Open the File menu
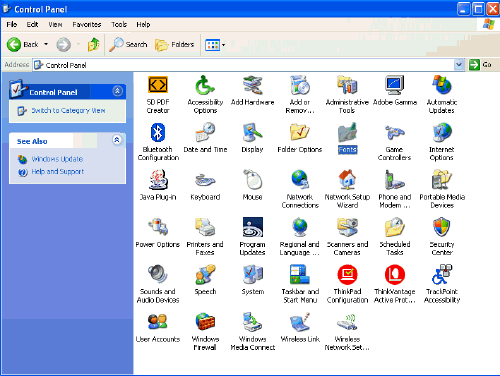This screenshot has height=376, width=500. [11, 24]
